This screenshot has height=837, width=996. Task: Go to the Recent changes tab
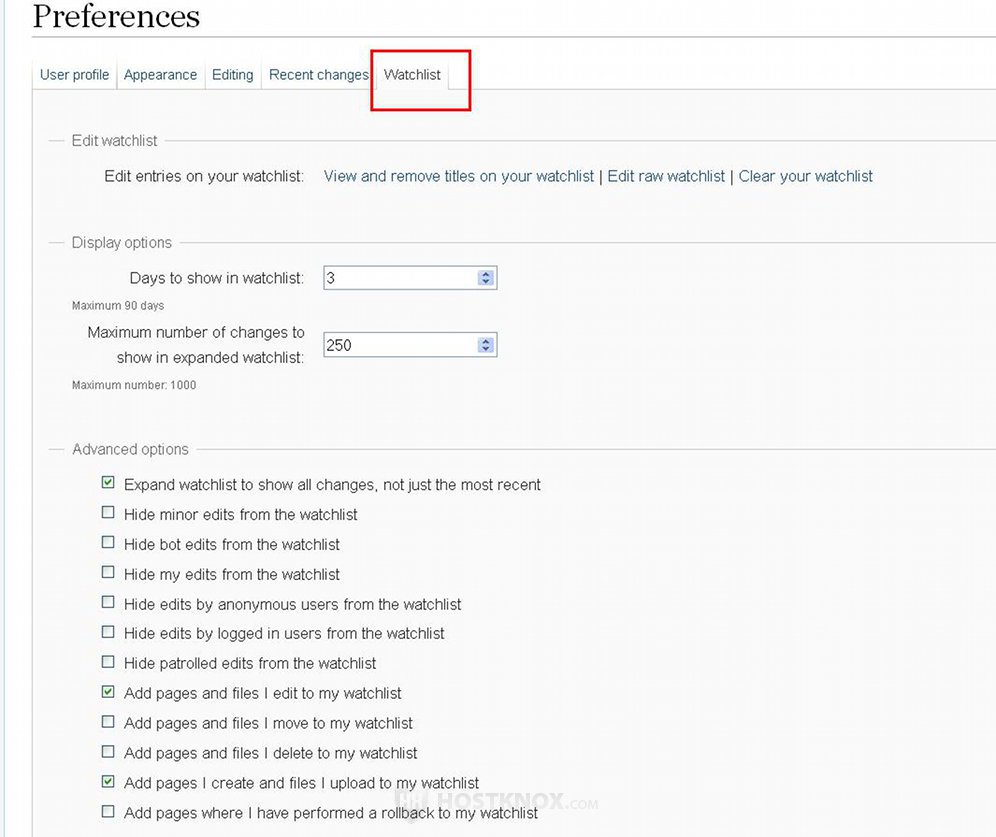pyautogui.click(x=318, y=75)
